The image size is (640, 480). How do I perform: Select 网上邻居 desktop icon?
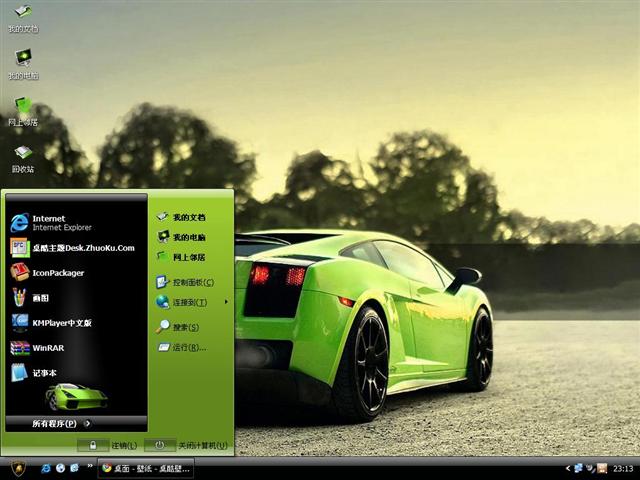point(23,111)
